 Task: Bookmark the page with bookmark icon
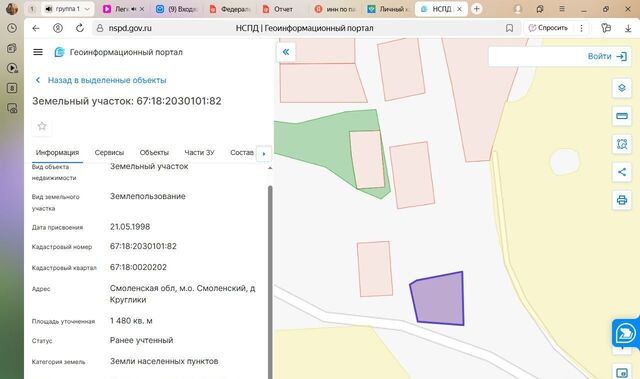coord(509,28)
